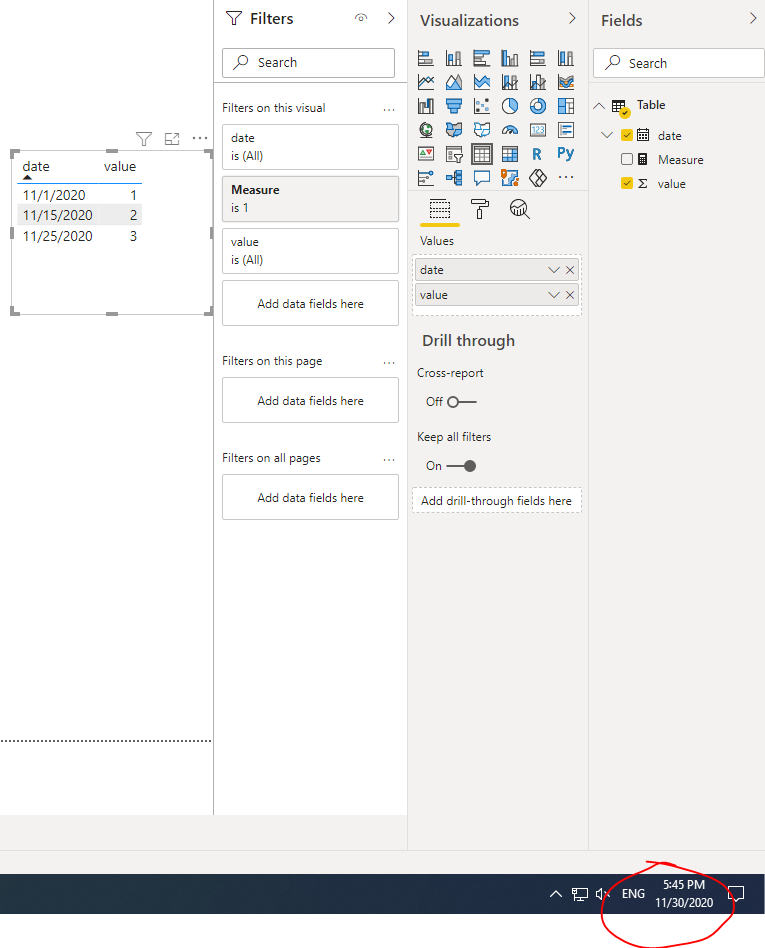
Task: Select the ribbon chart visual
Action: tap(566, 82)
